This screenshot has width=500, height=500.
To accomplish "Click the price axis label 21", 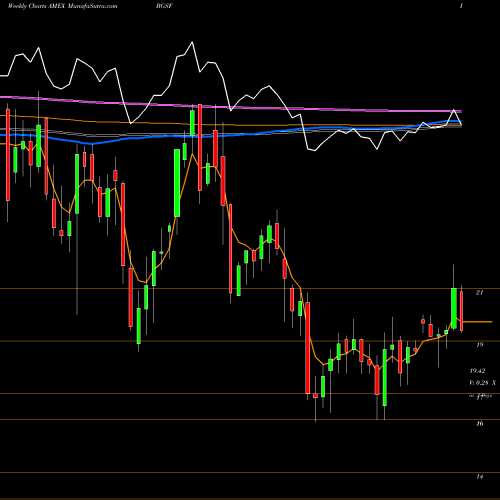I will click(x=479, y=292).
